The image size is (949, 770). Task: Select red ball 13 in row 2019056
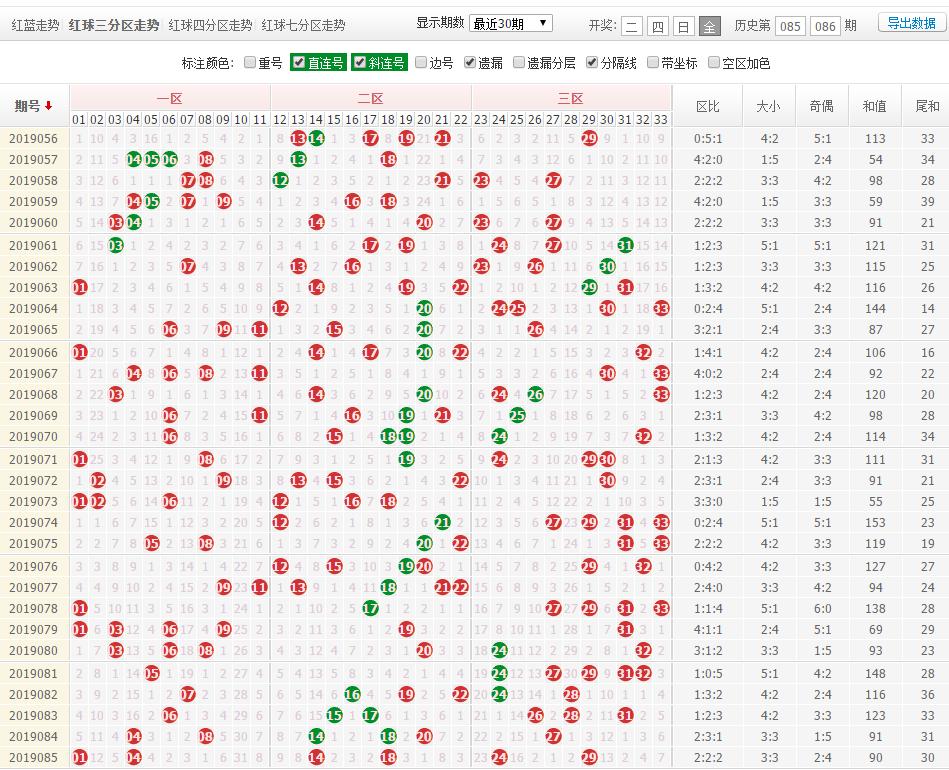click(x=298, y=139)
